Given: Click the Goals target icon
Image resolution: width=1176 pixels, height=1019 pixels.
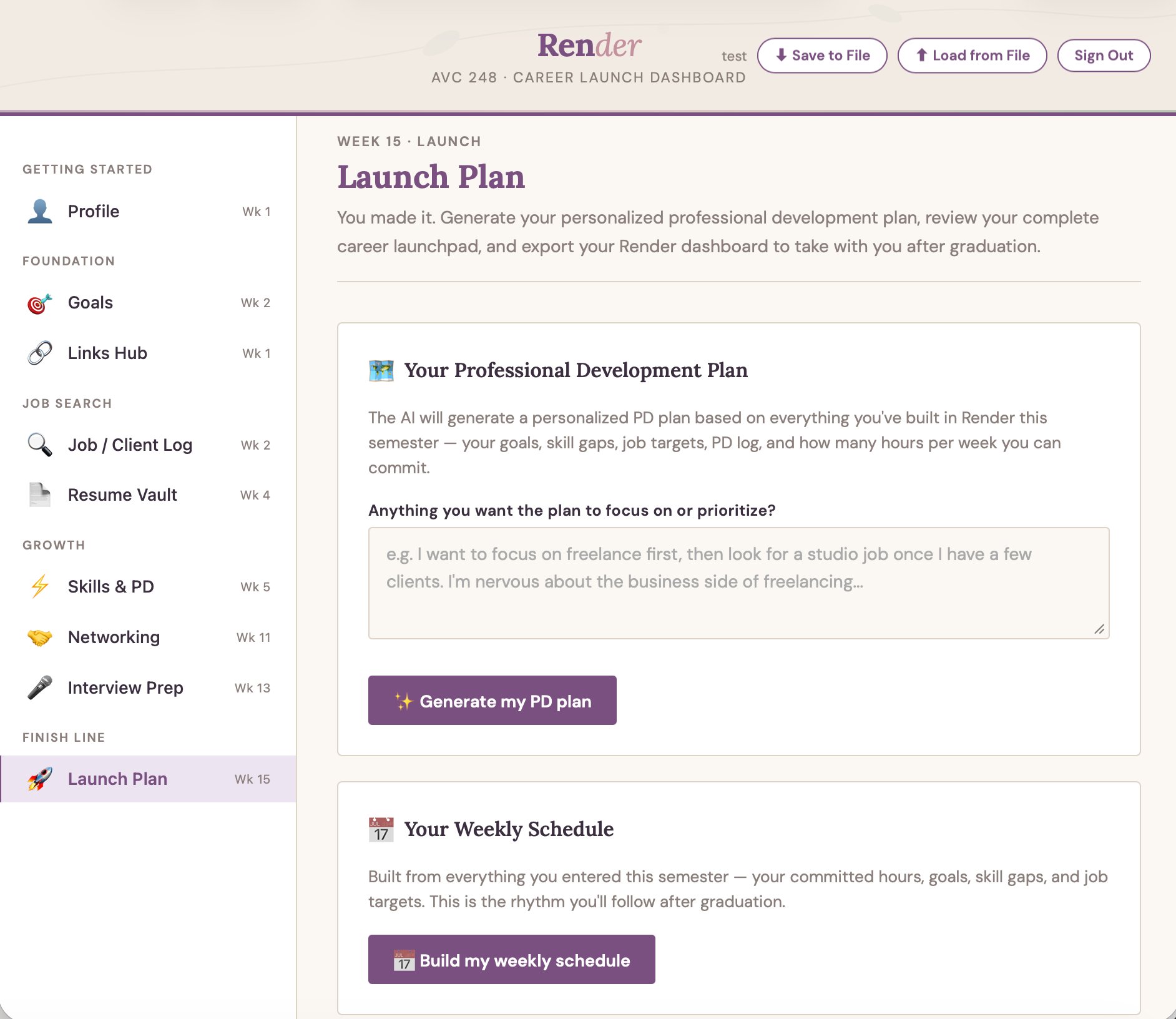Looking at the screenshot, I should [40, 303].
